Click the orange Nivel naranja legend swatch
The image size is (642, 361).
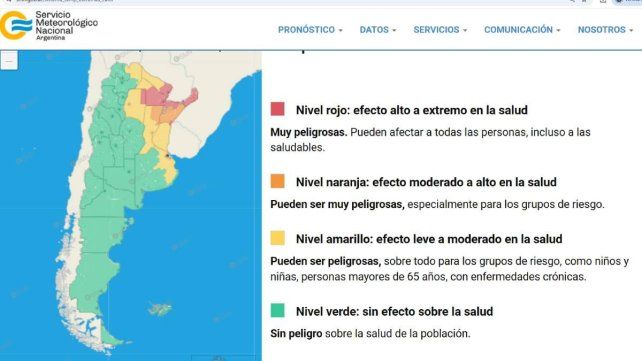(278, 181)
